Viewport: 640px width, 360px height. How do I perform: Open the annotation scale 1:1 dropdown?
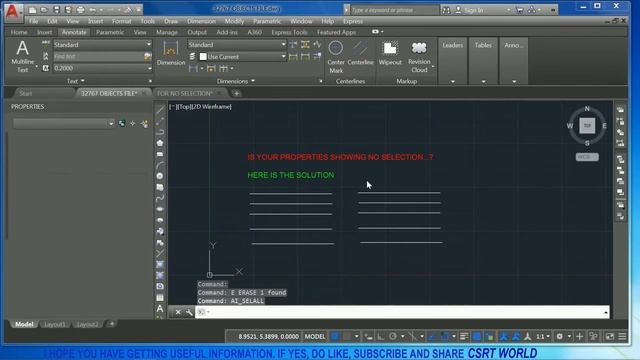coord(542,336)
